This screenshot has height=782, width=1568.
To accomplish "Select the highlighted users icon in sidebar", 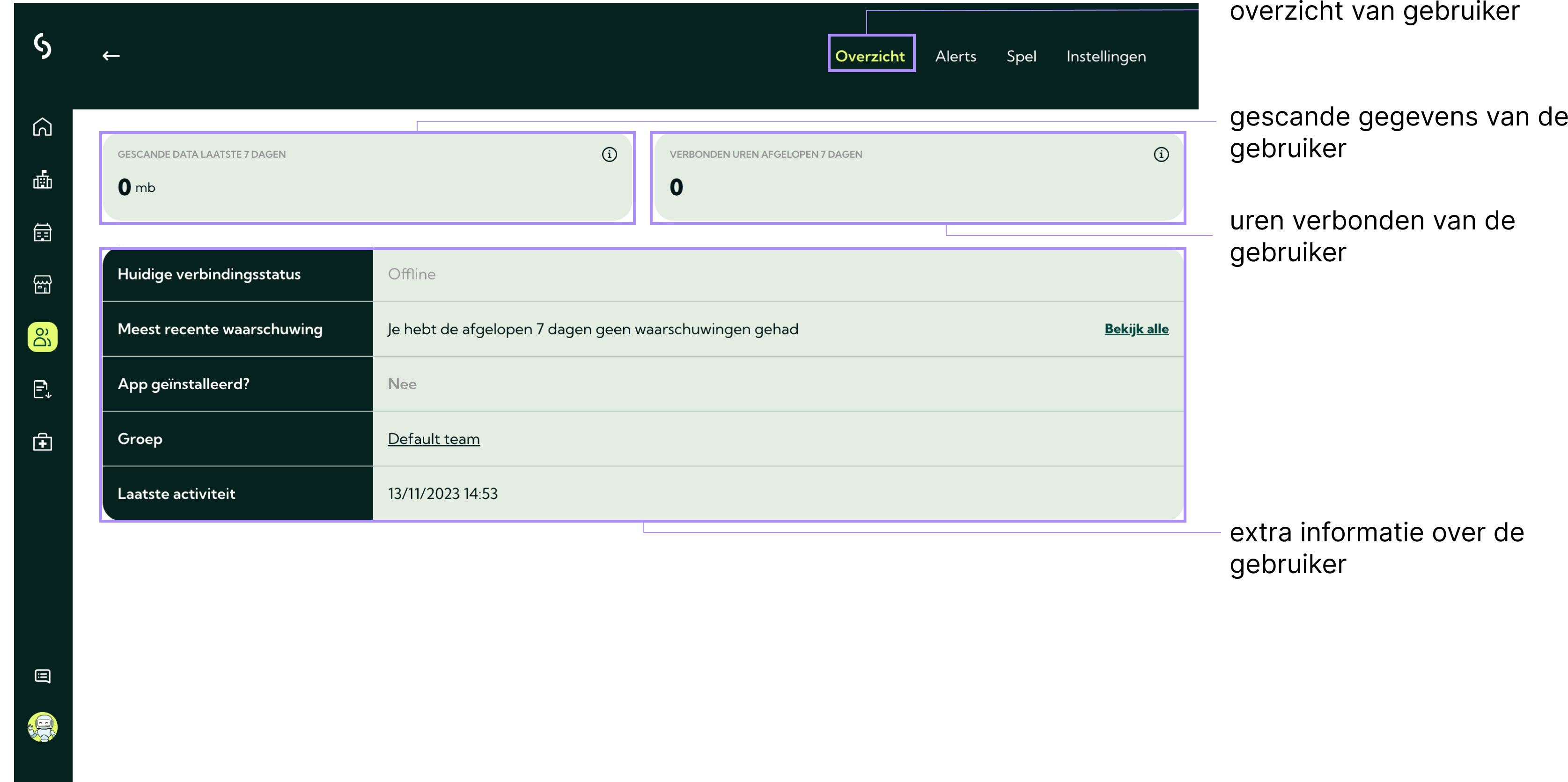I will point(43,337).
